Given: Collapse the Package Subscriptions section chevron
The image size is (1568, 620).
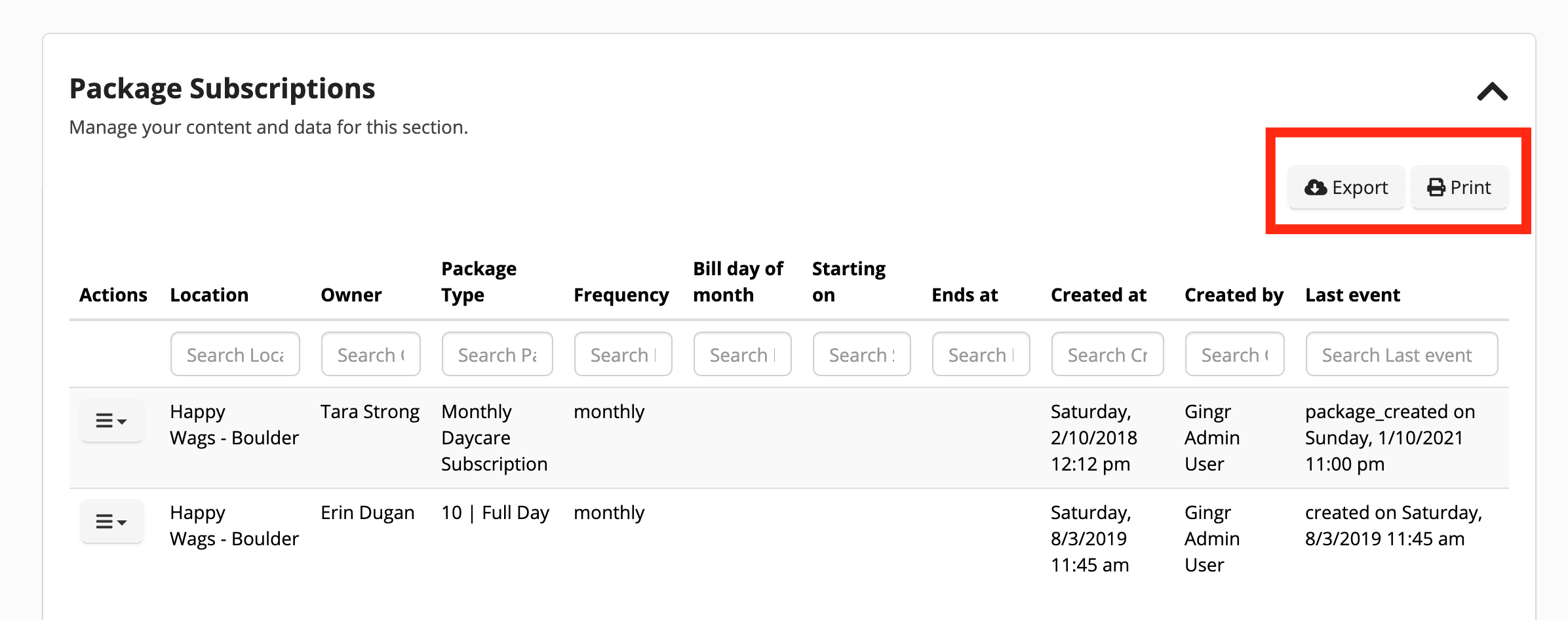Looking at the screenshot, I should tap(1492, 91).
